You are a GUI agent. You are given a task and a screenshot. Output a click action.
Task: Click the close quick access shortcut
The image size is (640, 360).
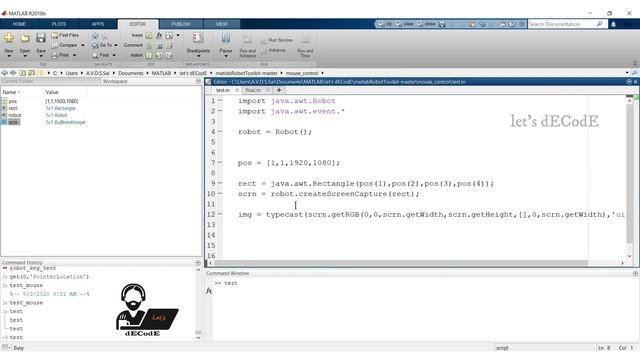click(426, 24)
